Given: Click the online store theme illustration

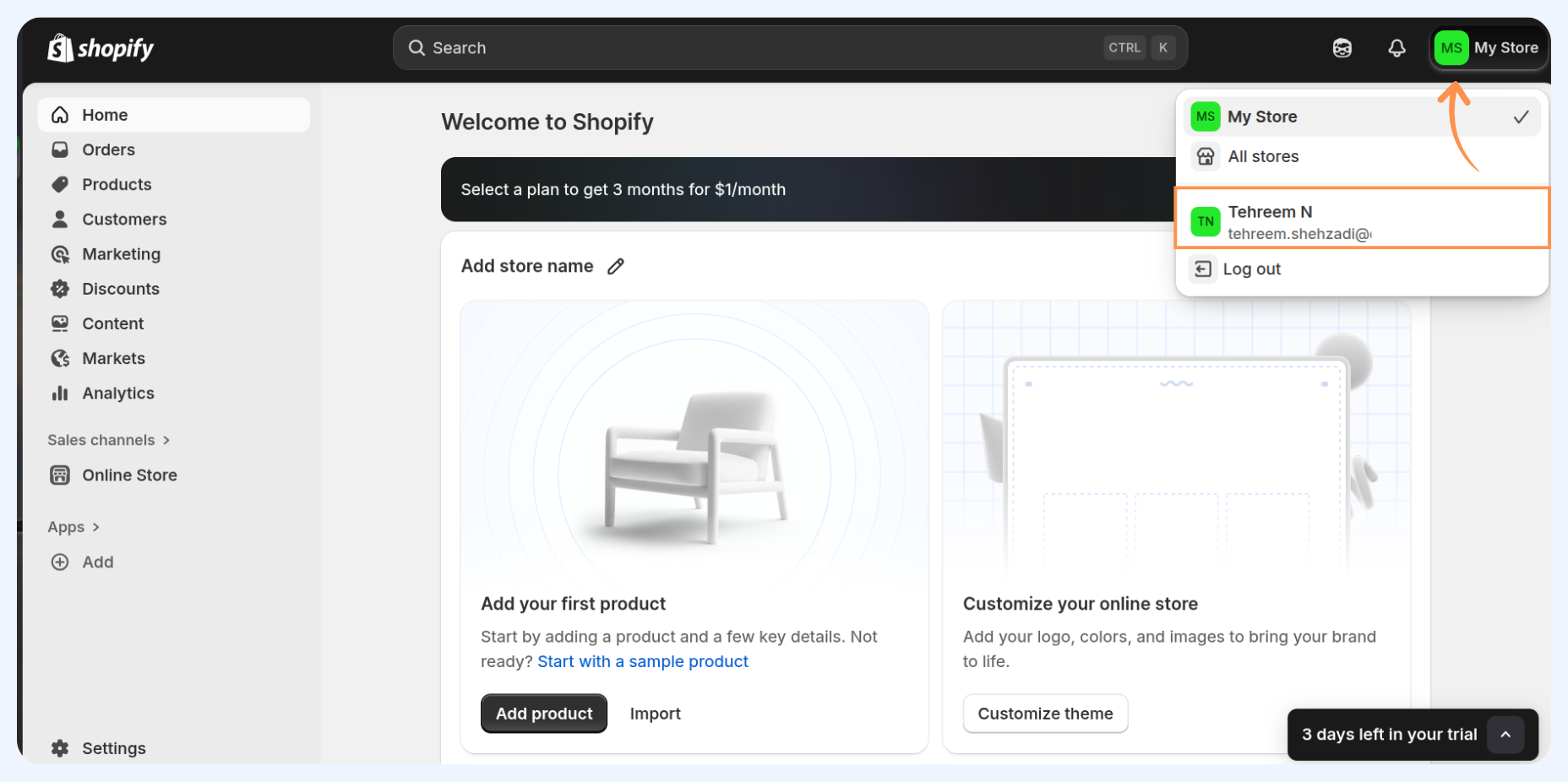Looking at the screenshot, I should coord(1176,442).
